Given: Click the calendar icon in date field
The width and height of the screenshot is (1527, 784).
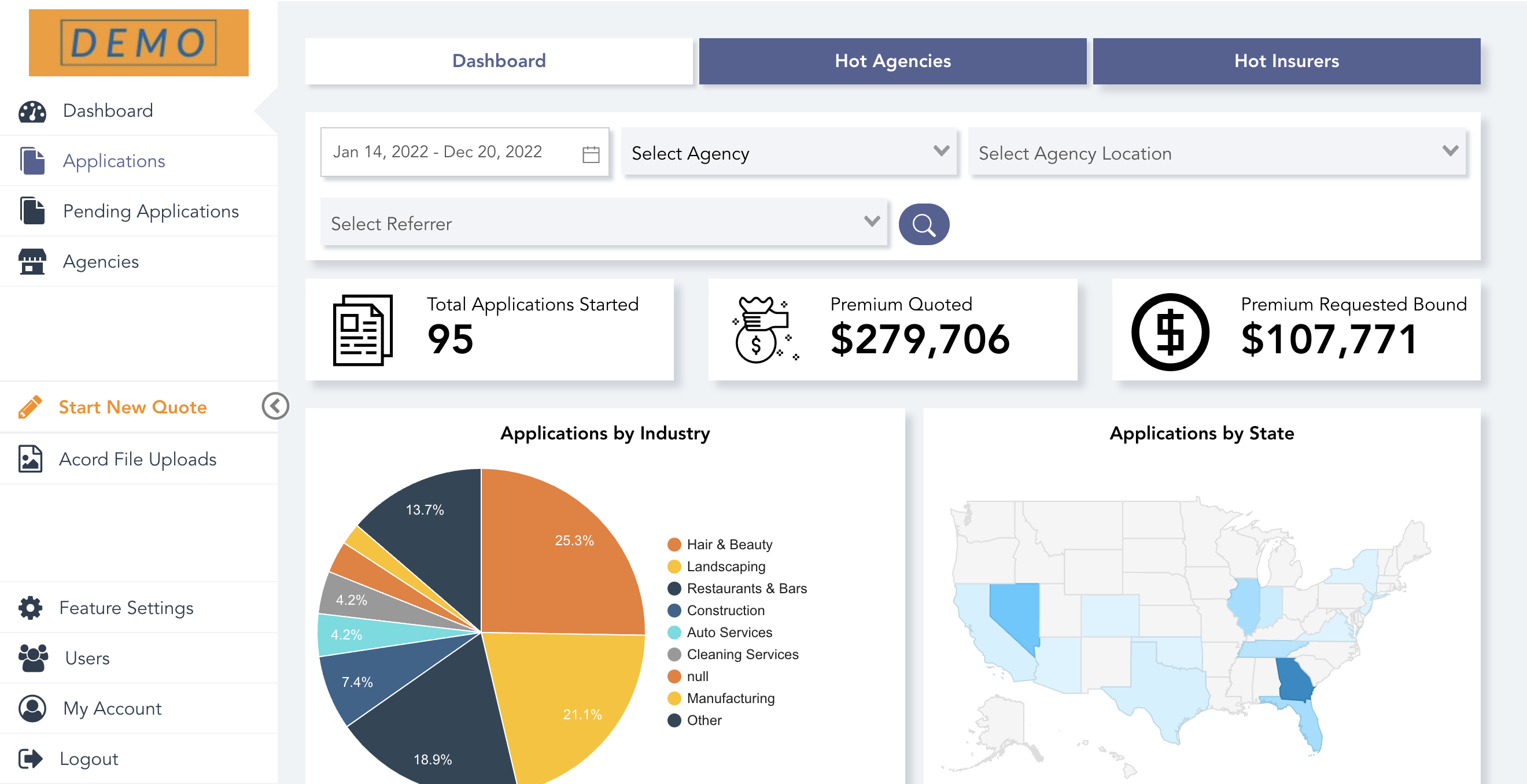Looking at the screenshot, I should (x=591, y=154).
